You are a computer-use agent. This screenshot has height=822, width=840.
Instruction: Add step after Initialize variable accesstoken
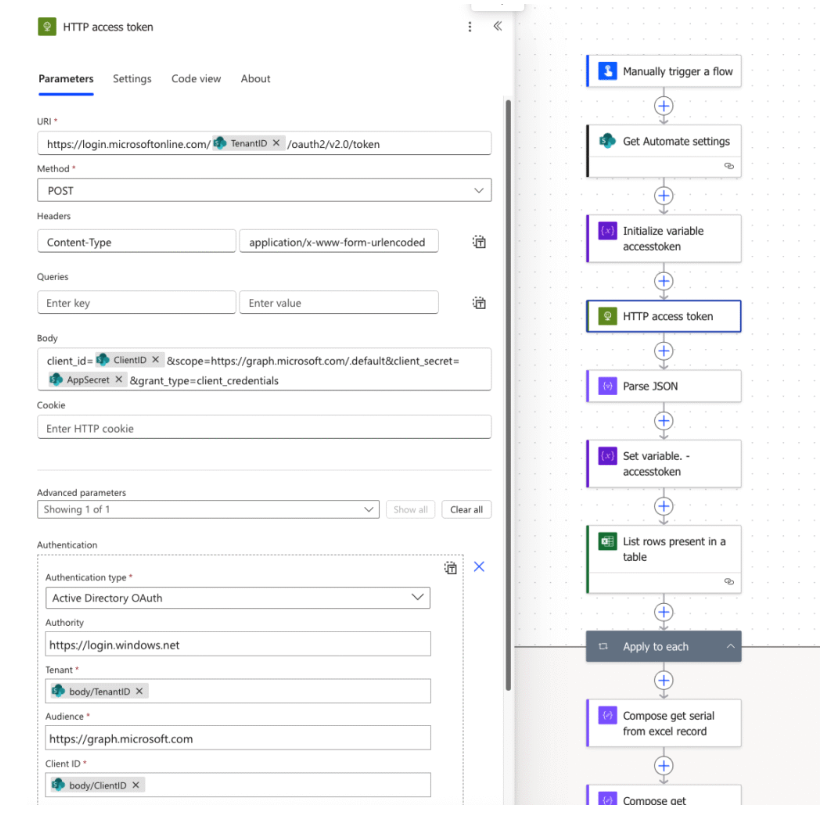[x=664, y=281]
